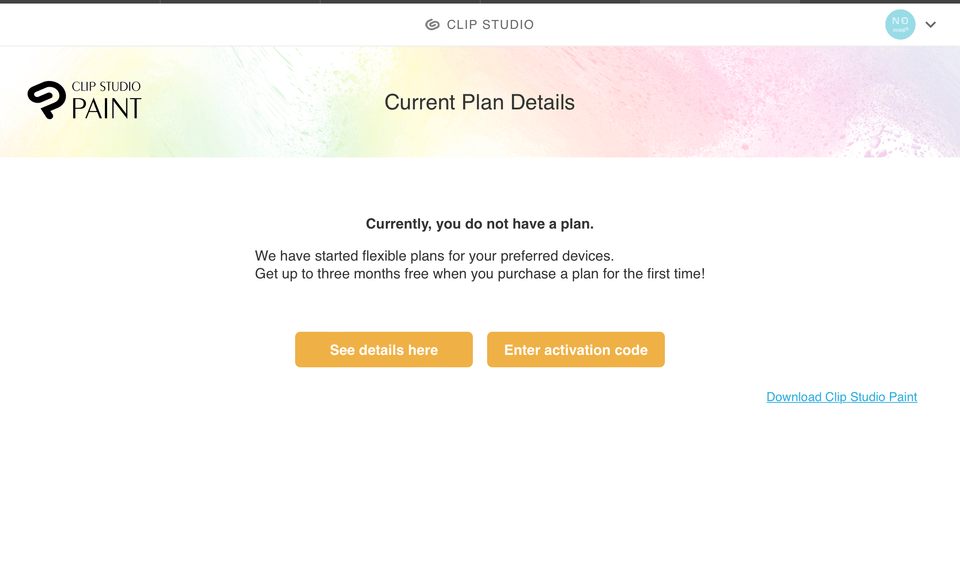Click the 'Enter activation code' button
The image size is (960, 587).
(576, 349)
